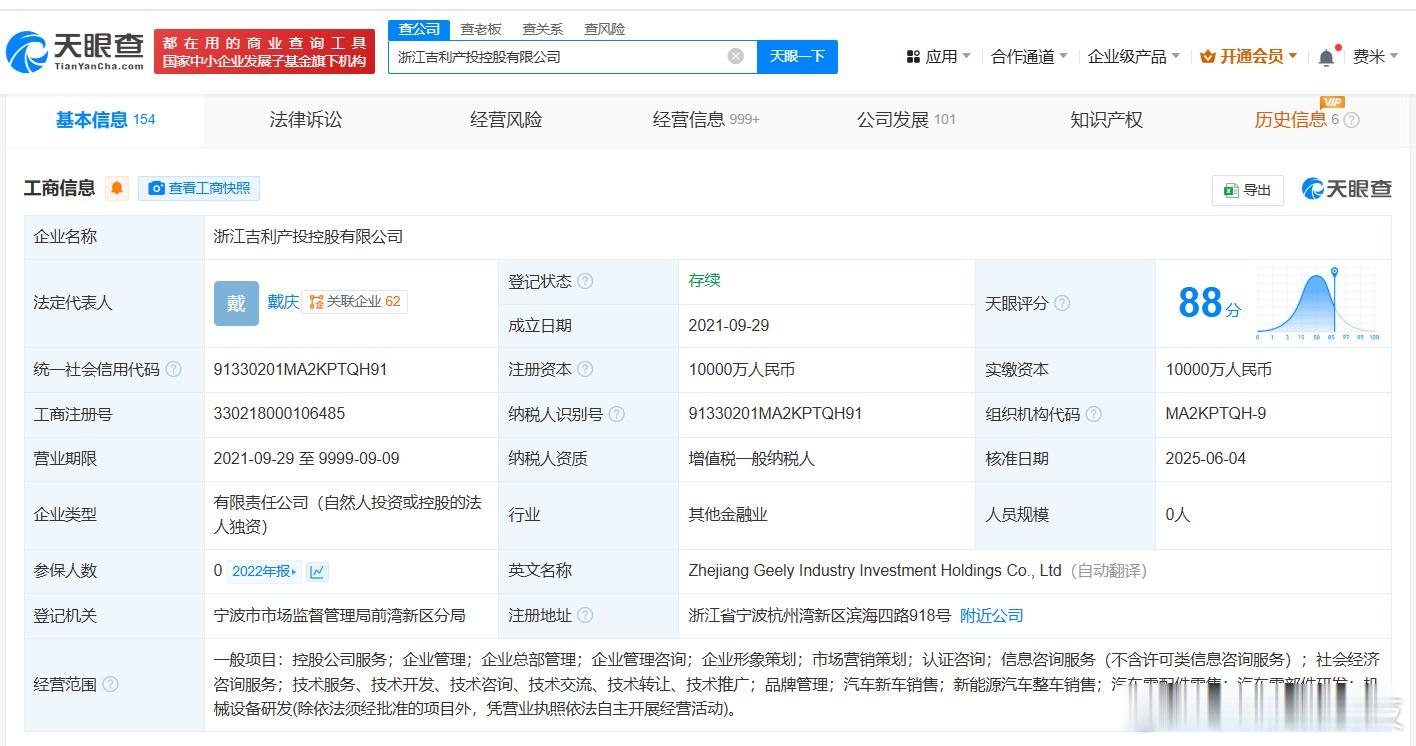This screenshot has height=746, width=1416.
Task: Click 宁波市市场监督管理局前湾新区分局 registrar
Action: pos(339,615)
